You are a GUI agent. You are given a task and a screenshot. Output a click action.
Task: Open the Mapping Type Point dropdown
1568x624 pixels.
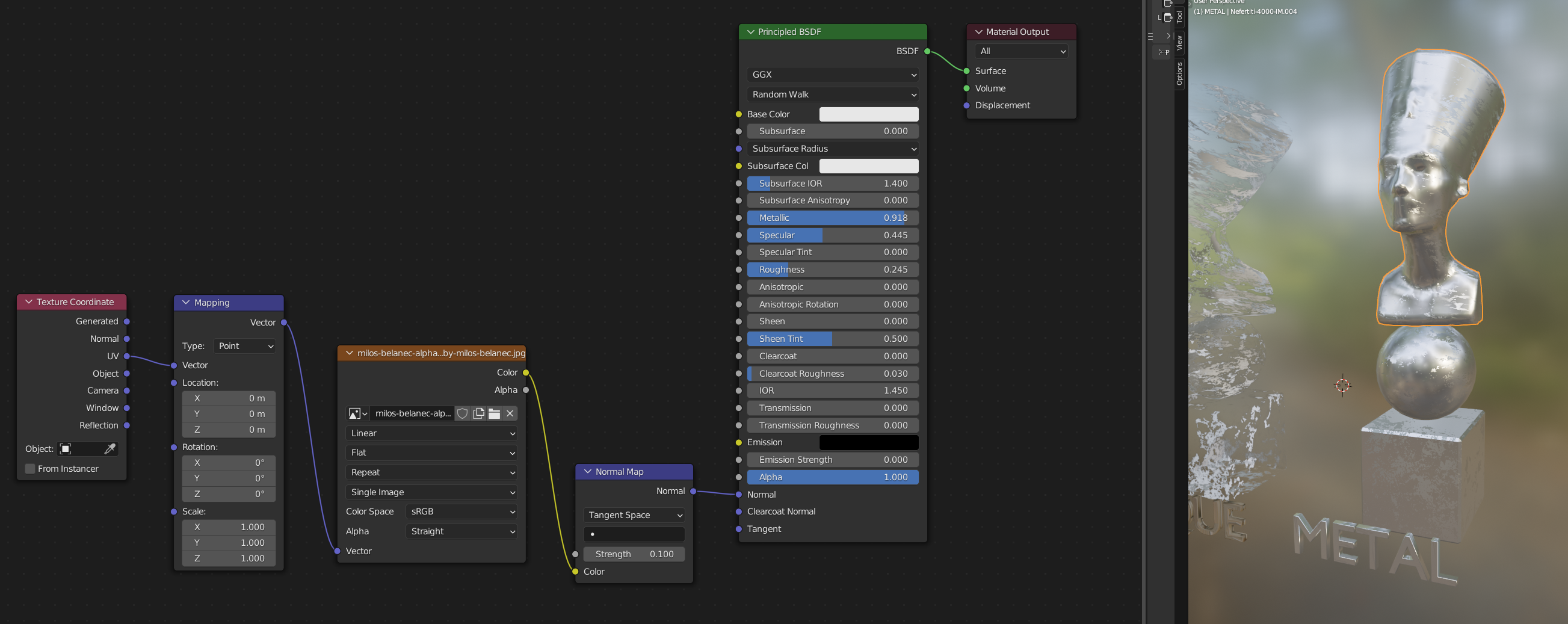[x=245, y=346]
